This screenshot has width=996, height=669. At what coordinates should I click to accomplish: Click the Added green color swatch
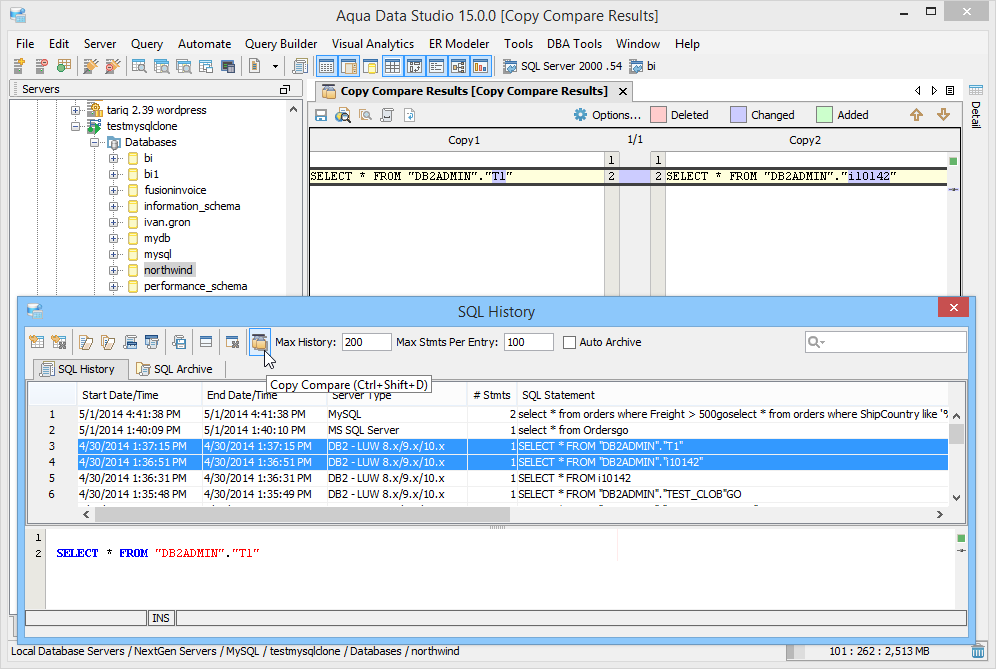[x=824, y=115]
